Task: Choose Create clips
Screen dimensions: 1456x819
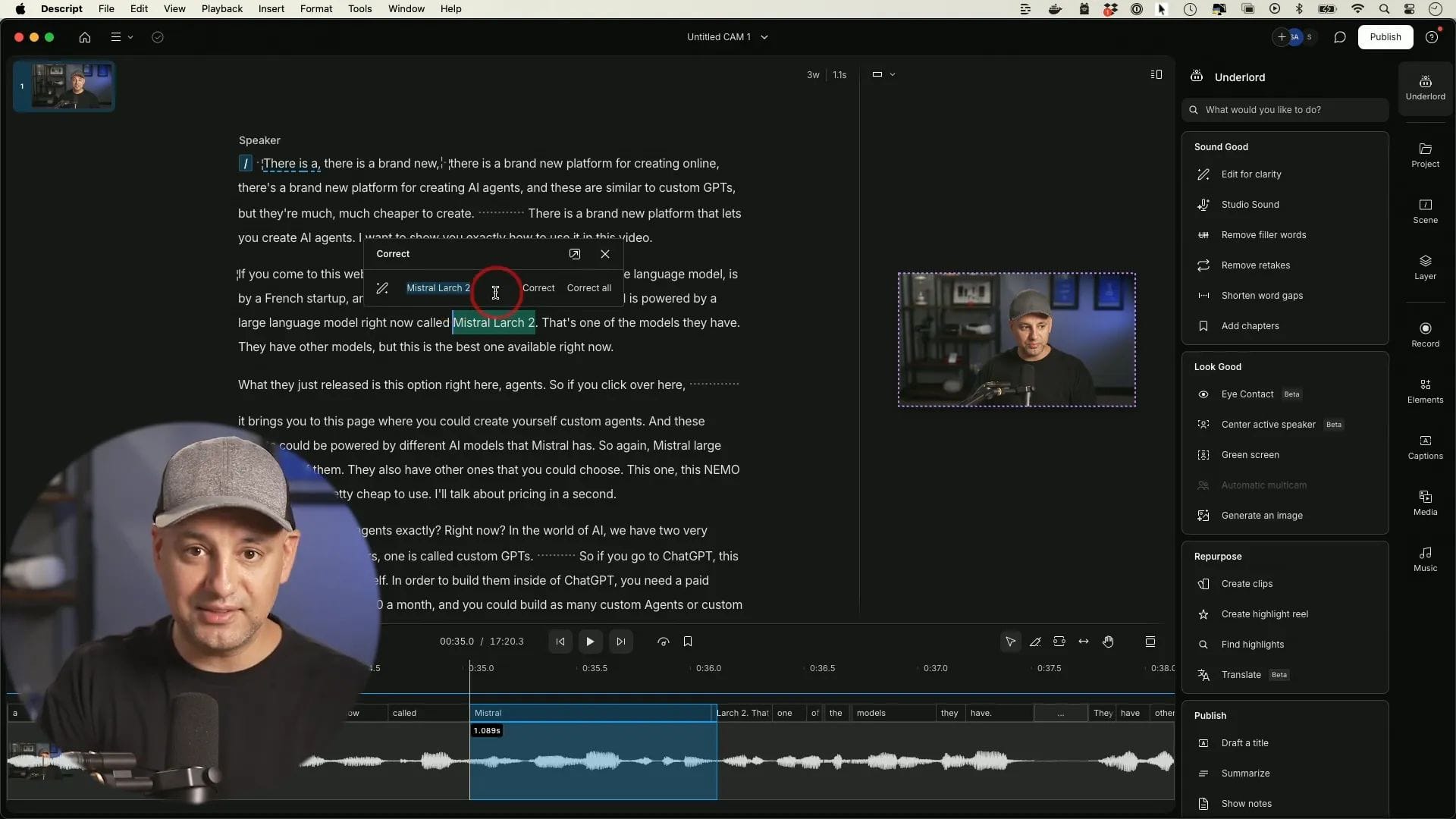Action: 1247,584
